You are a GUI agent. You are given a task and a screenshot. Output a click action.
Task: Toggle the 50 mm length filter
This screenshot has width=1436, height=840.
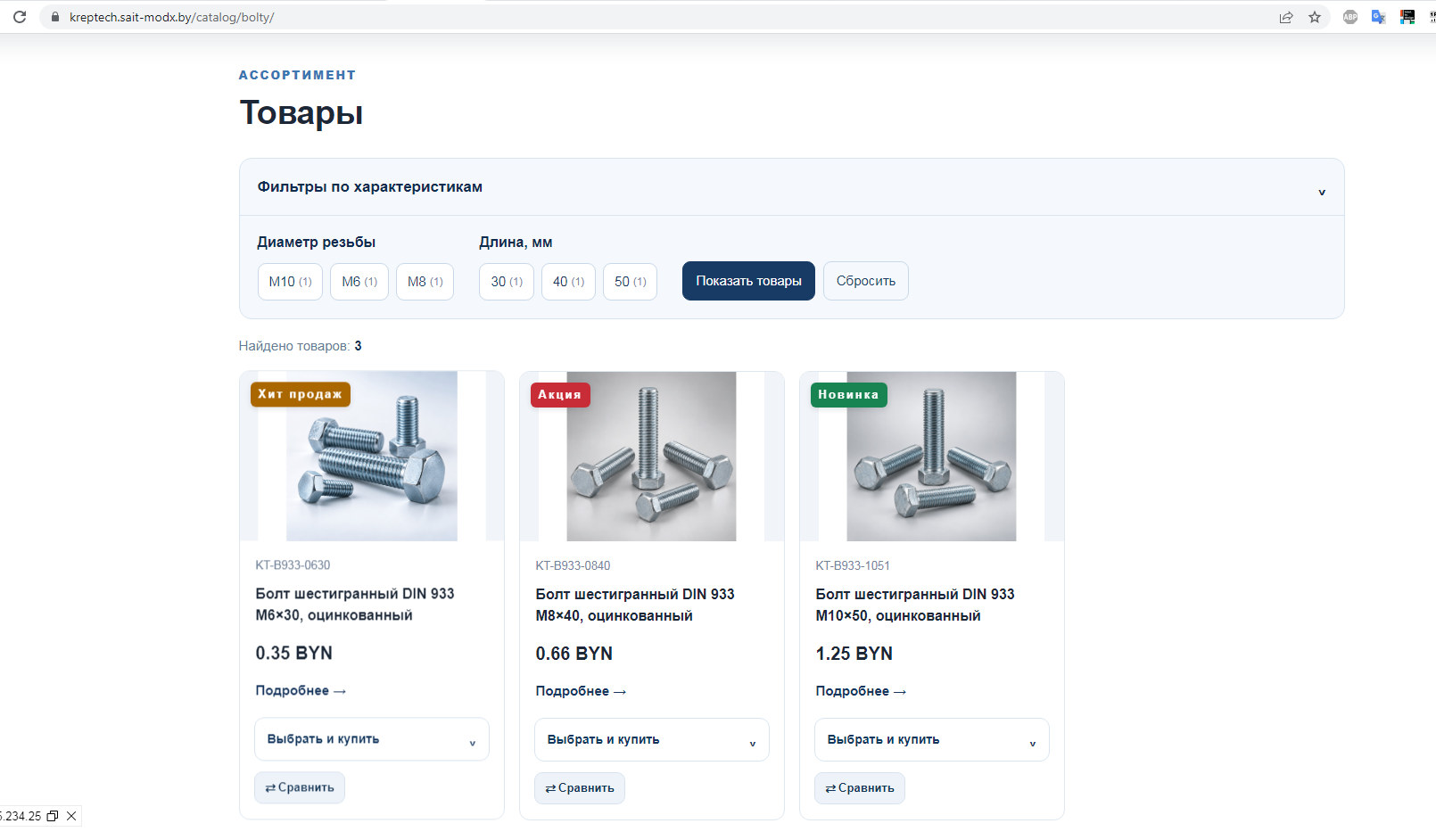(x=630, y=282)
